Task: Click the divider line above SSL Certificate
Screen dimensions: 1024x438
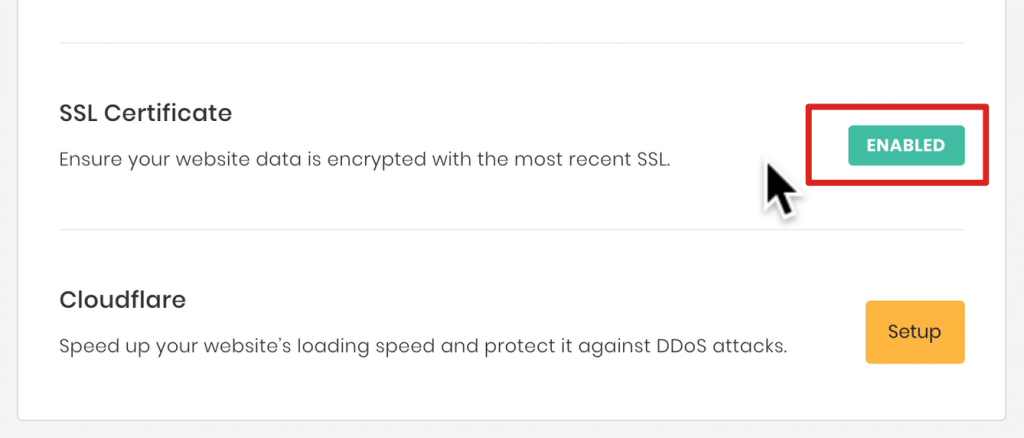Action: click(x=512, y=43)
